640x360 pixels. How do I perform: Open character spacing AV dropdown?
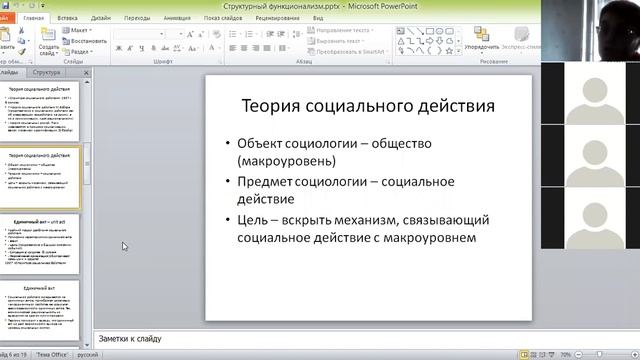178,49
